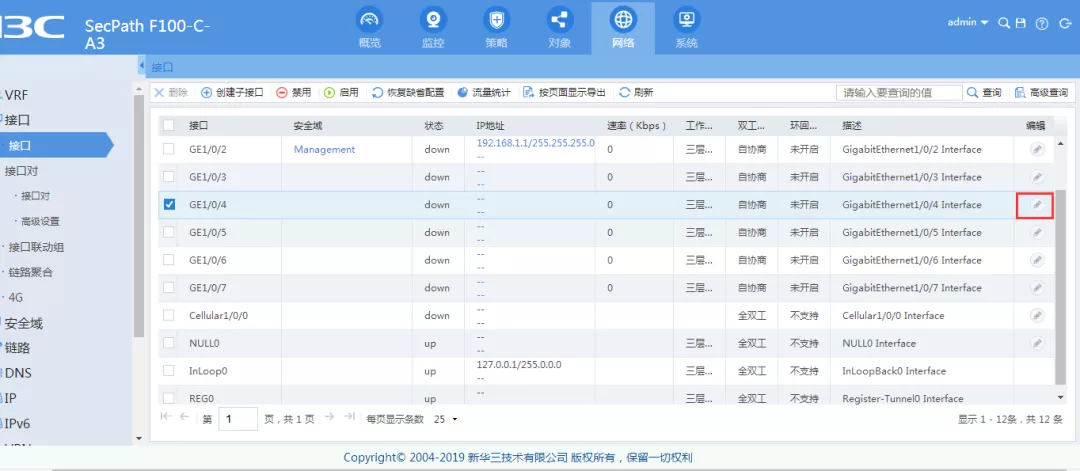Check the NULL0 row checkbox
The height and width of the screenshot is (471, 1080).
click(169, 343)
